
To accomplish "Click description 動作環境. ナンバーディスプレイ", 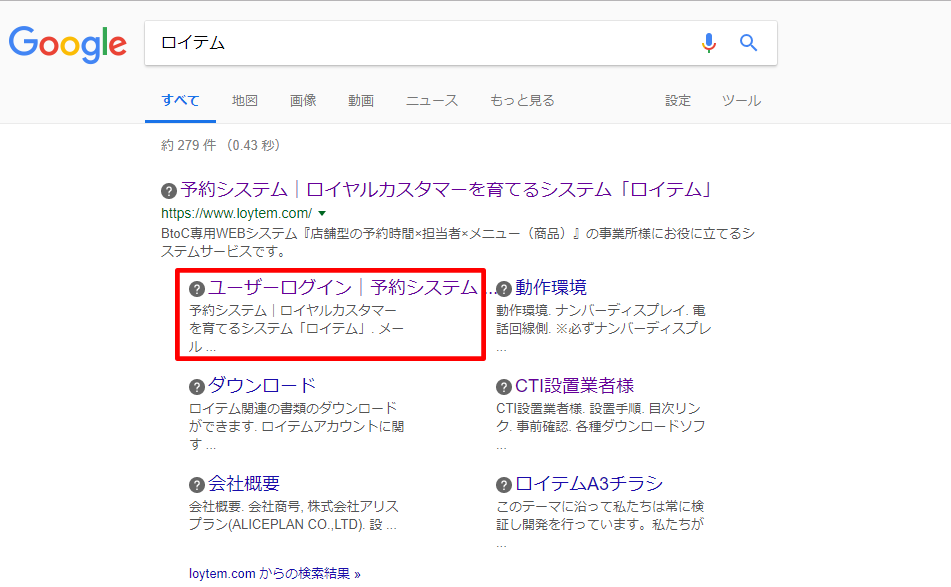I will coord(603,328).
